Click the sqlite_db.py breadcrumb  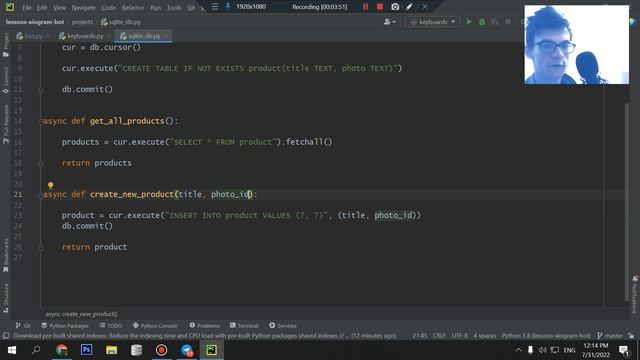(121, 22)
